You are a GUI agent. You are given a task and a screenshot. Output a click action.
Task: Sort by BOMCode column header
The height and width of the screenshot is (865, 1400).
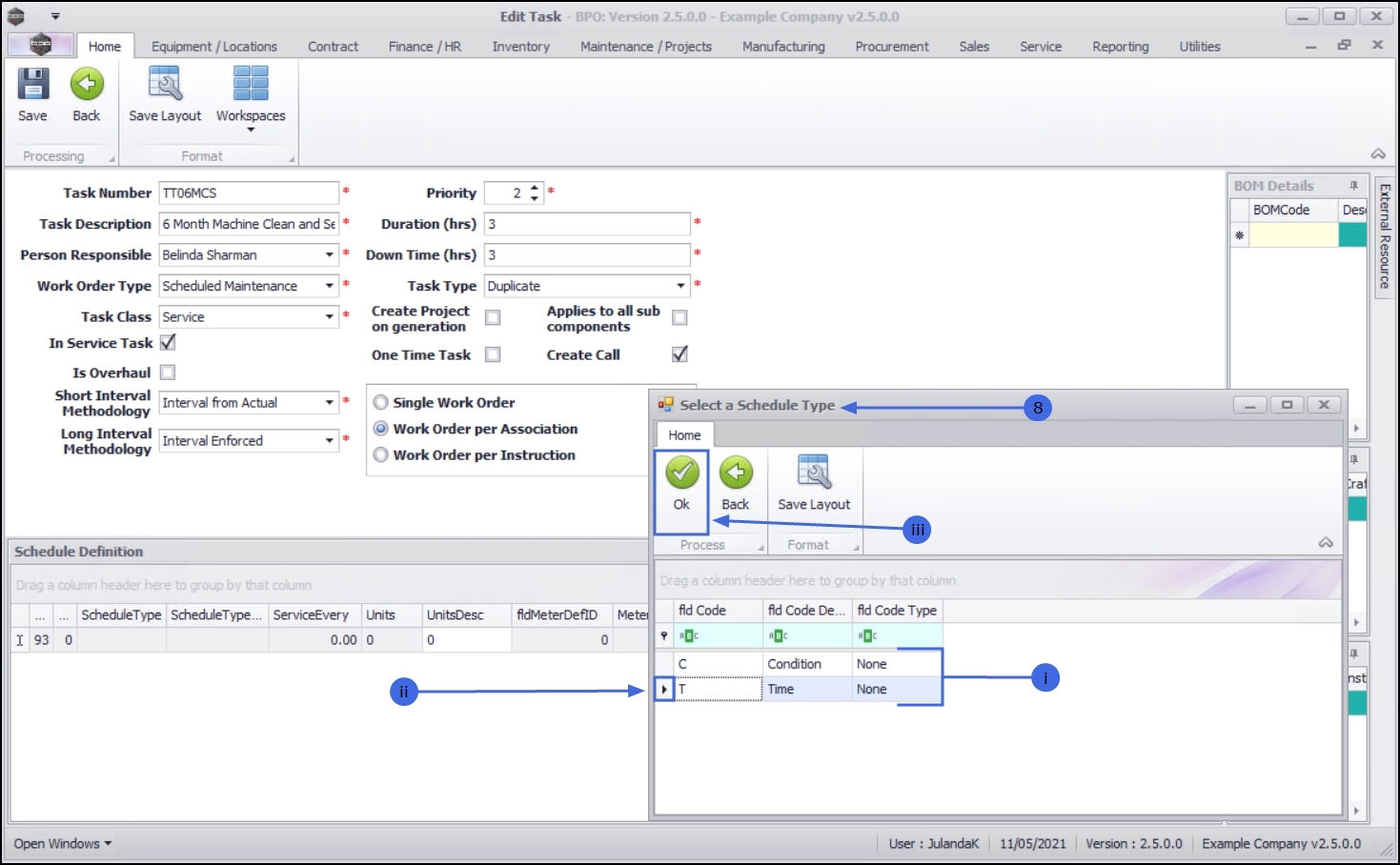click(x=1293, y=211)
